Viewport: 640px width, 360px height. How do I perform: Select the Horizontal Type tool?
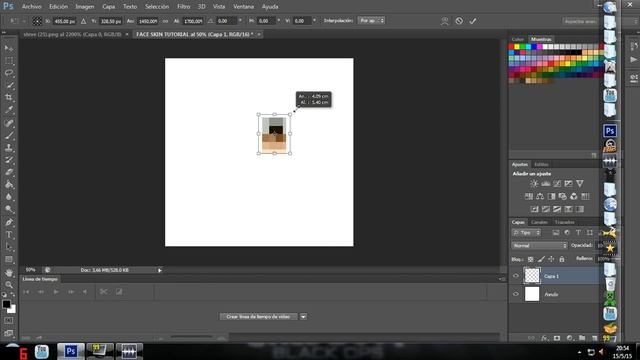click(9, 235)
